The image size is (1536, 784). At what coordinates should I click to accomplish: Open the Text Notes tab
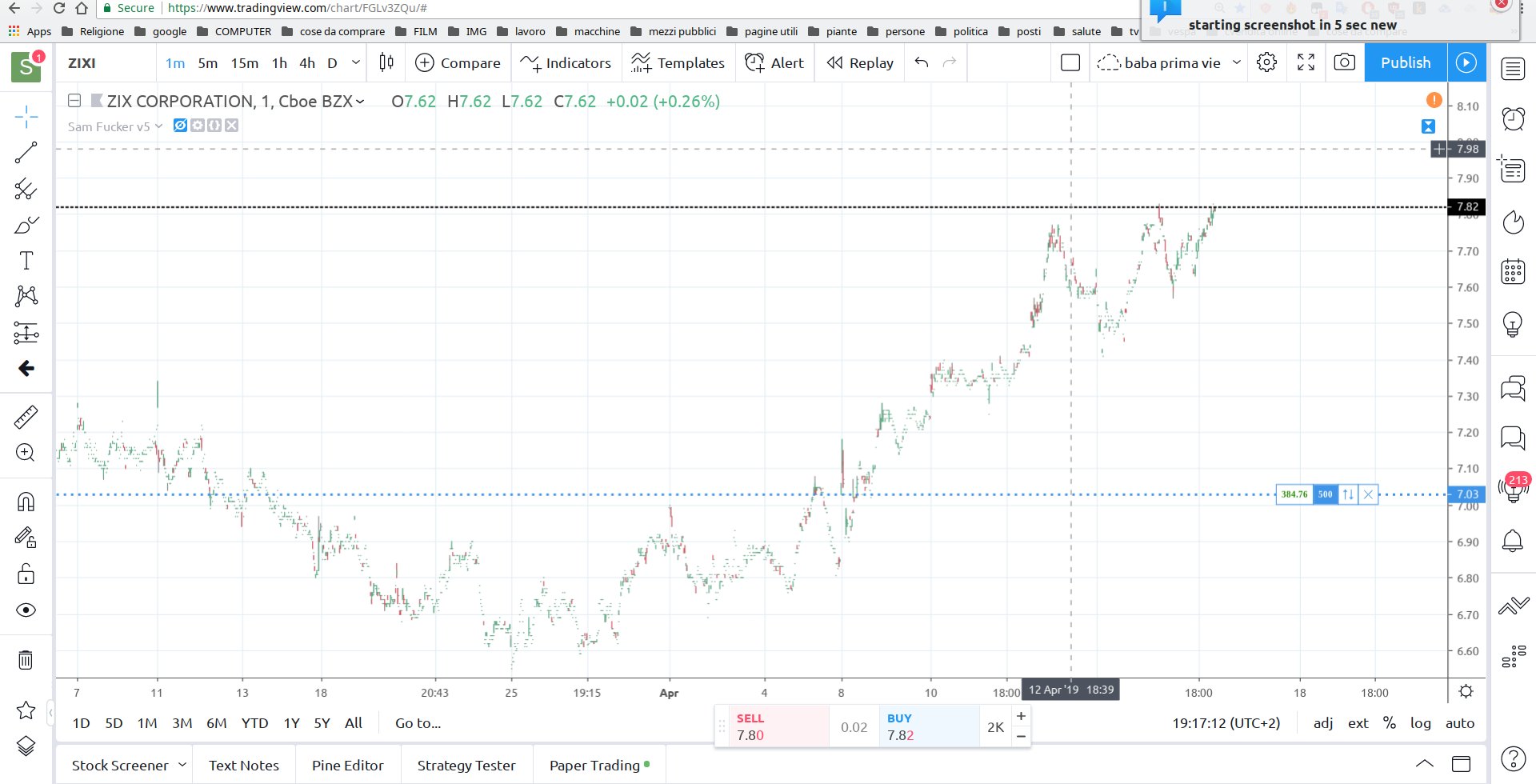[244, 766]
